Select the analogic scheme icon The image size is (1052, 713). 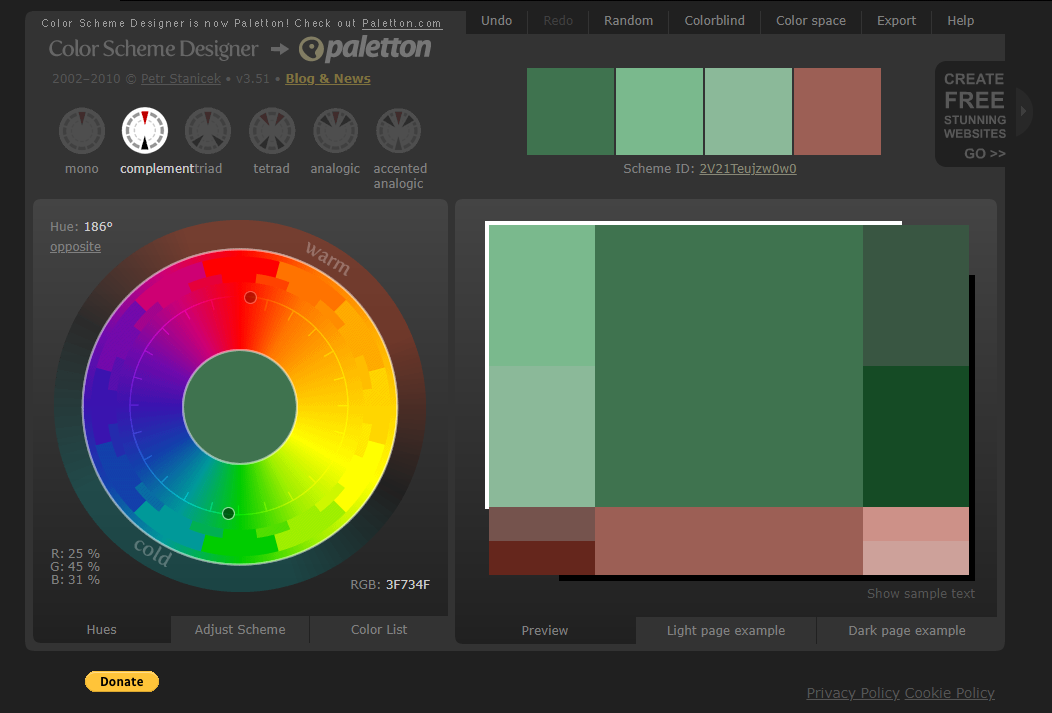[335, 131]
